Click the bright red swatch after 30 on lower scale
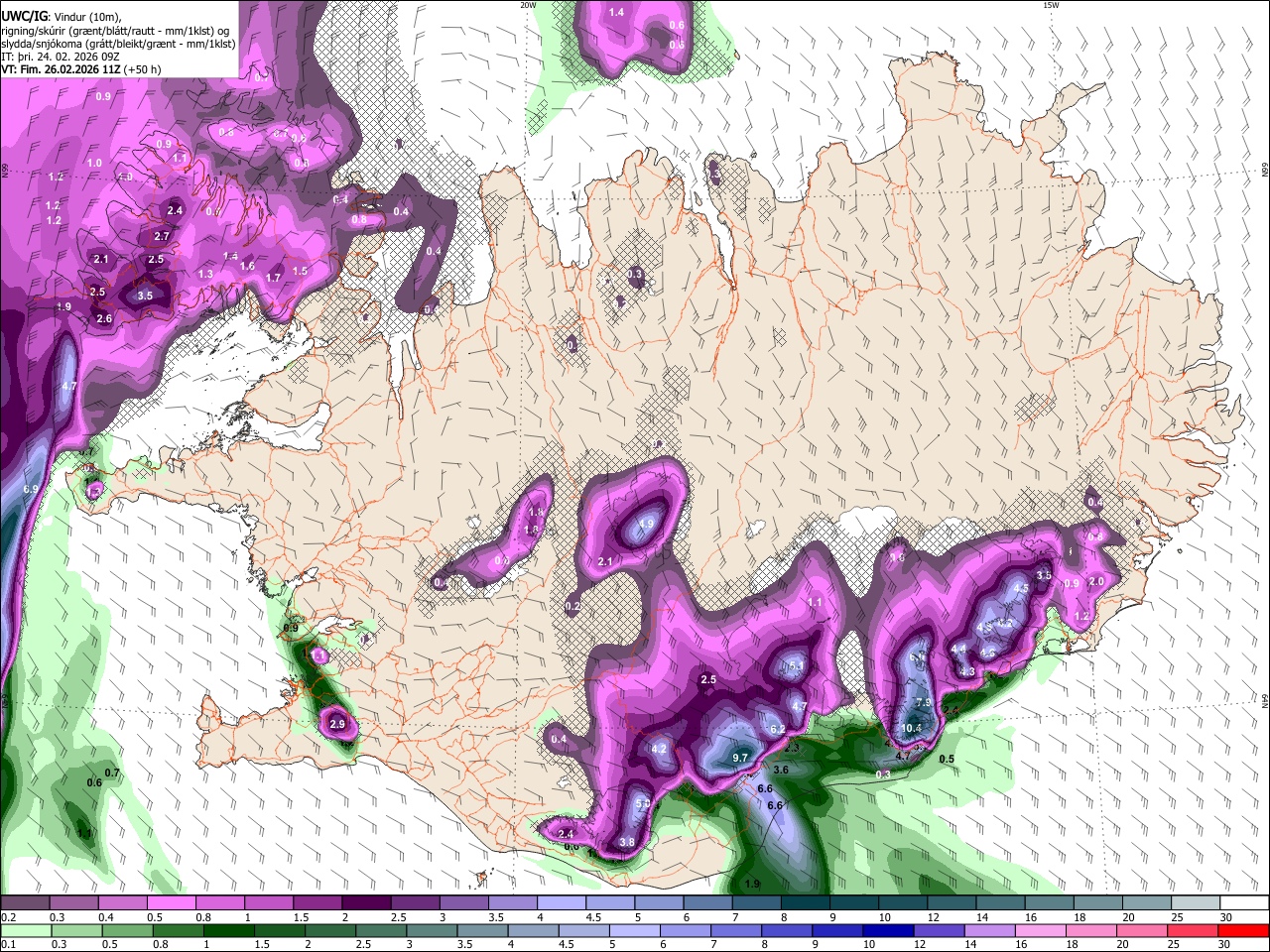The height and width of the screenshot is (952, 1270). click(1244, 930)
